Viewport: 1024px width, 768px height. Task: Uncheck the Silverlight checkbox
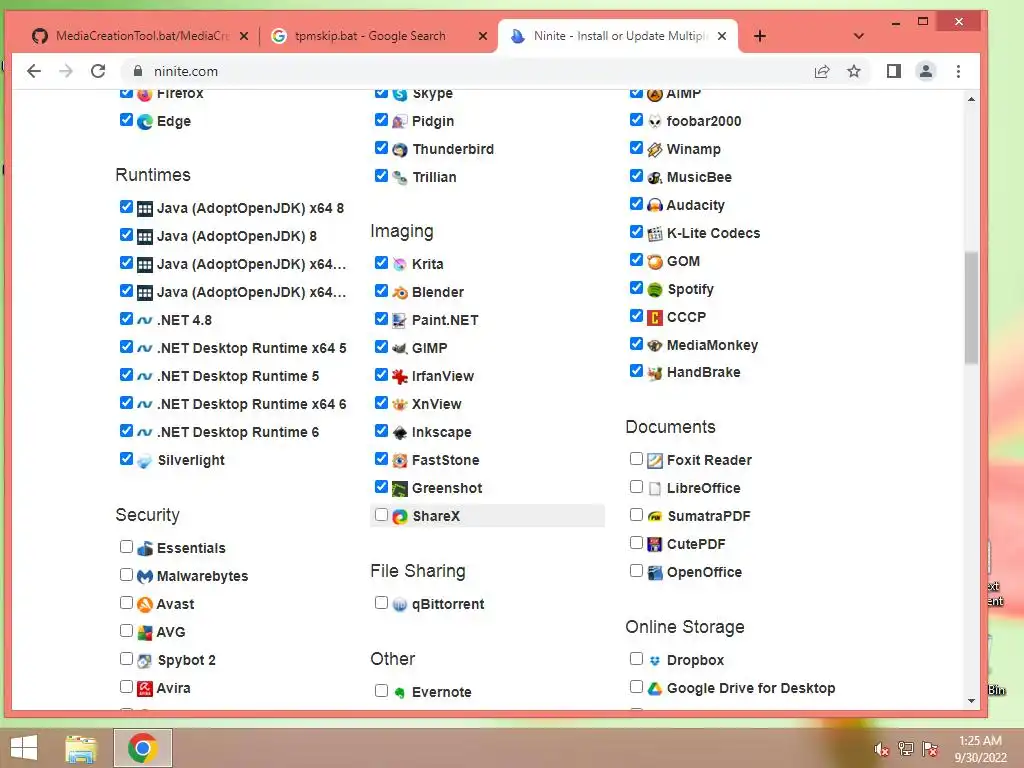click(127, 458)
